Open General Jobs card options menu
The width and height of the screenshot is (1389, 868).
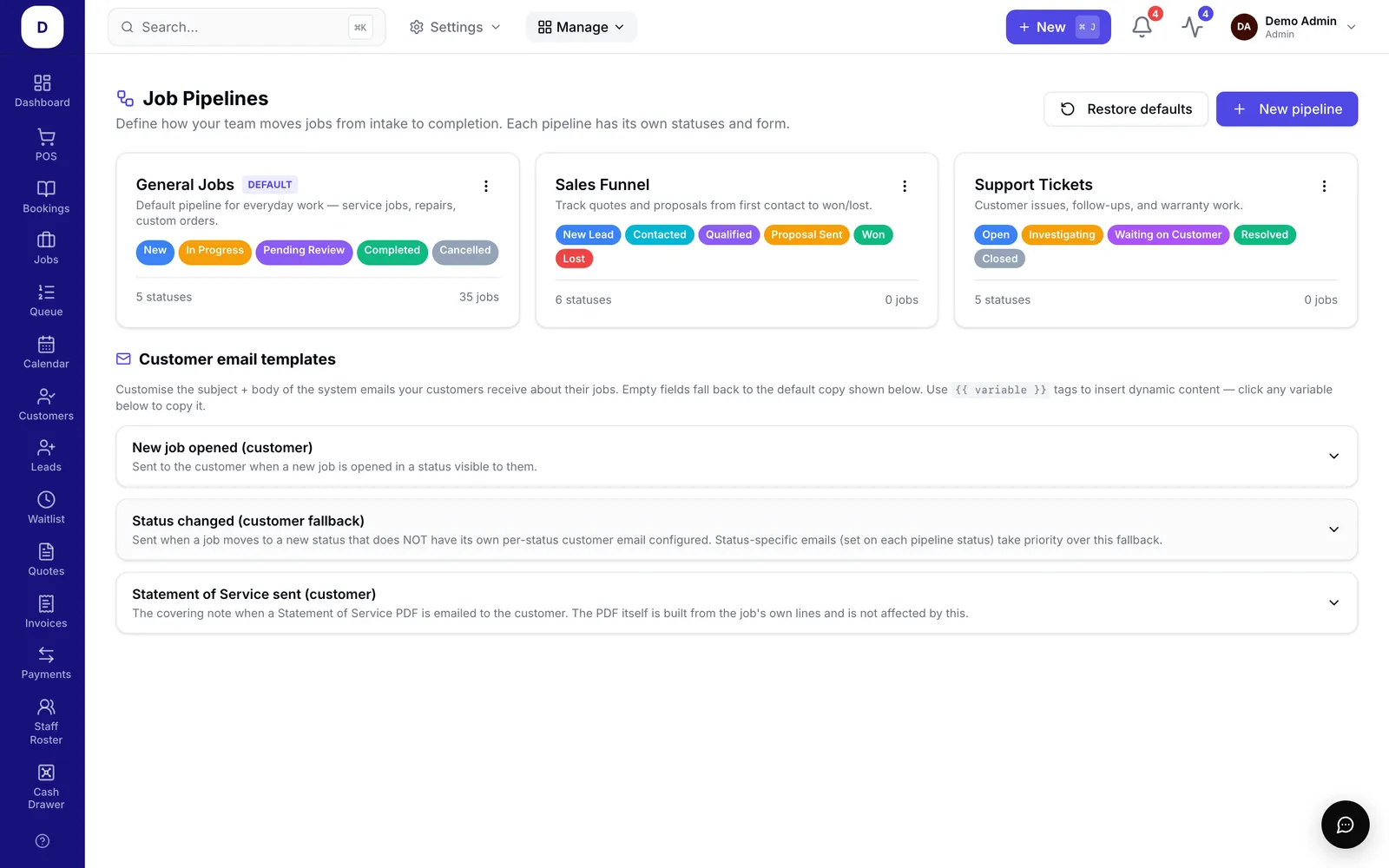coord(486,186)
